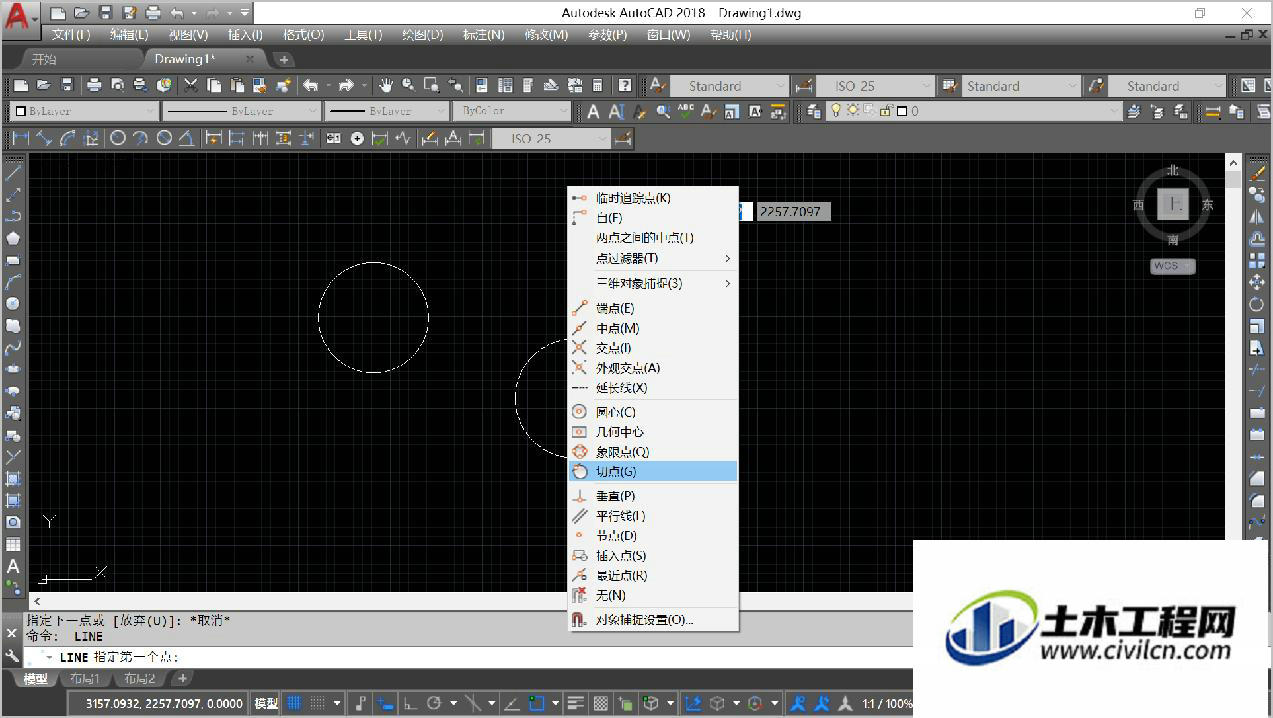Click the 2257.7097 dynamic input field
Screen dimensions: 1273x718
pos(794,211)
